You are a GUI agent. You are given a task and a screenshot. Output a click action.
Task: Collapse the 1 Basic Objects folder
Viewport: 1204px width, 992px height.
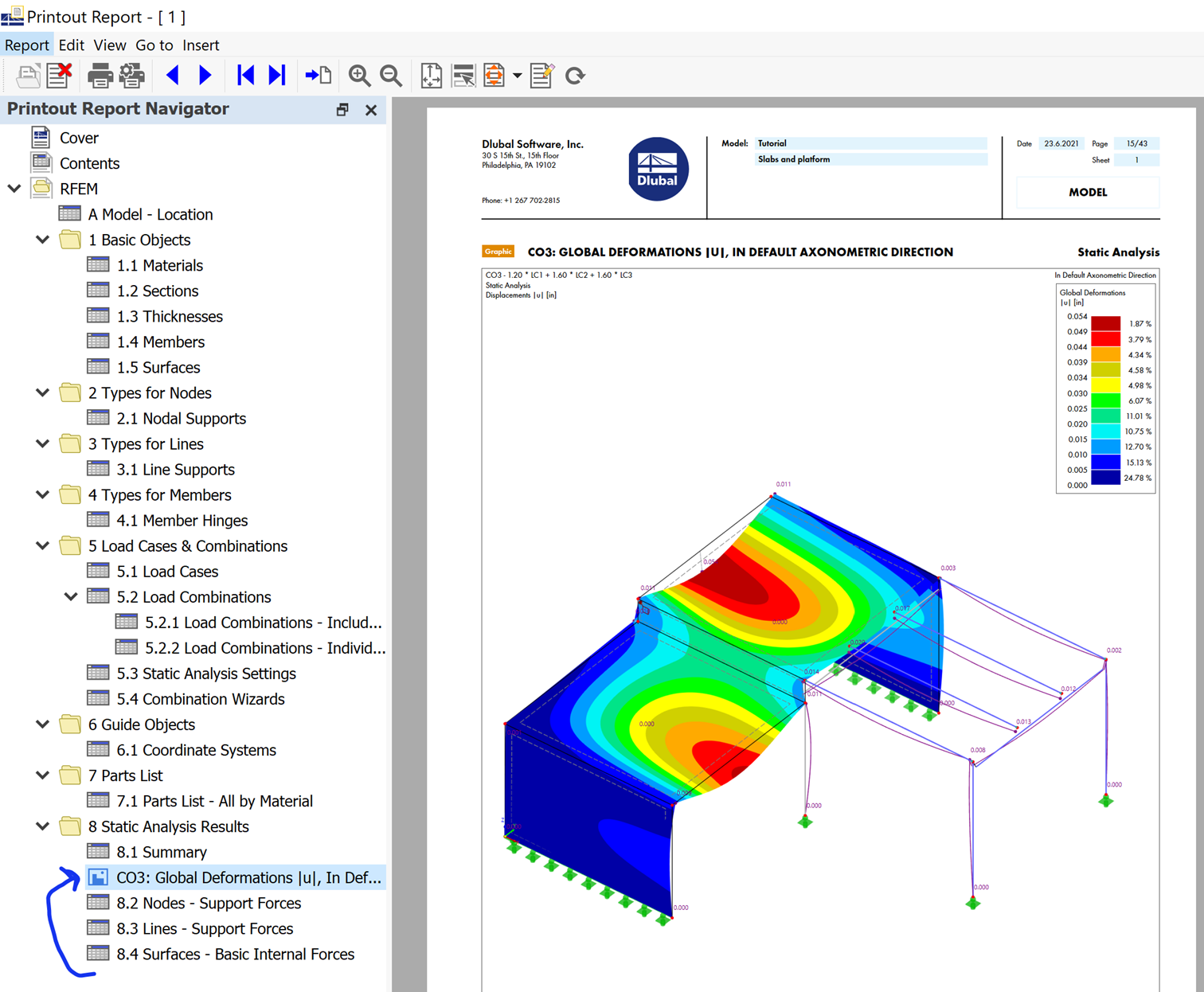43,240
